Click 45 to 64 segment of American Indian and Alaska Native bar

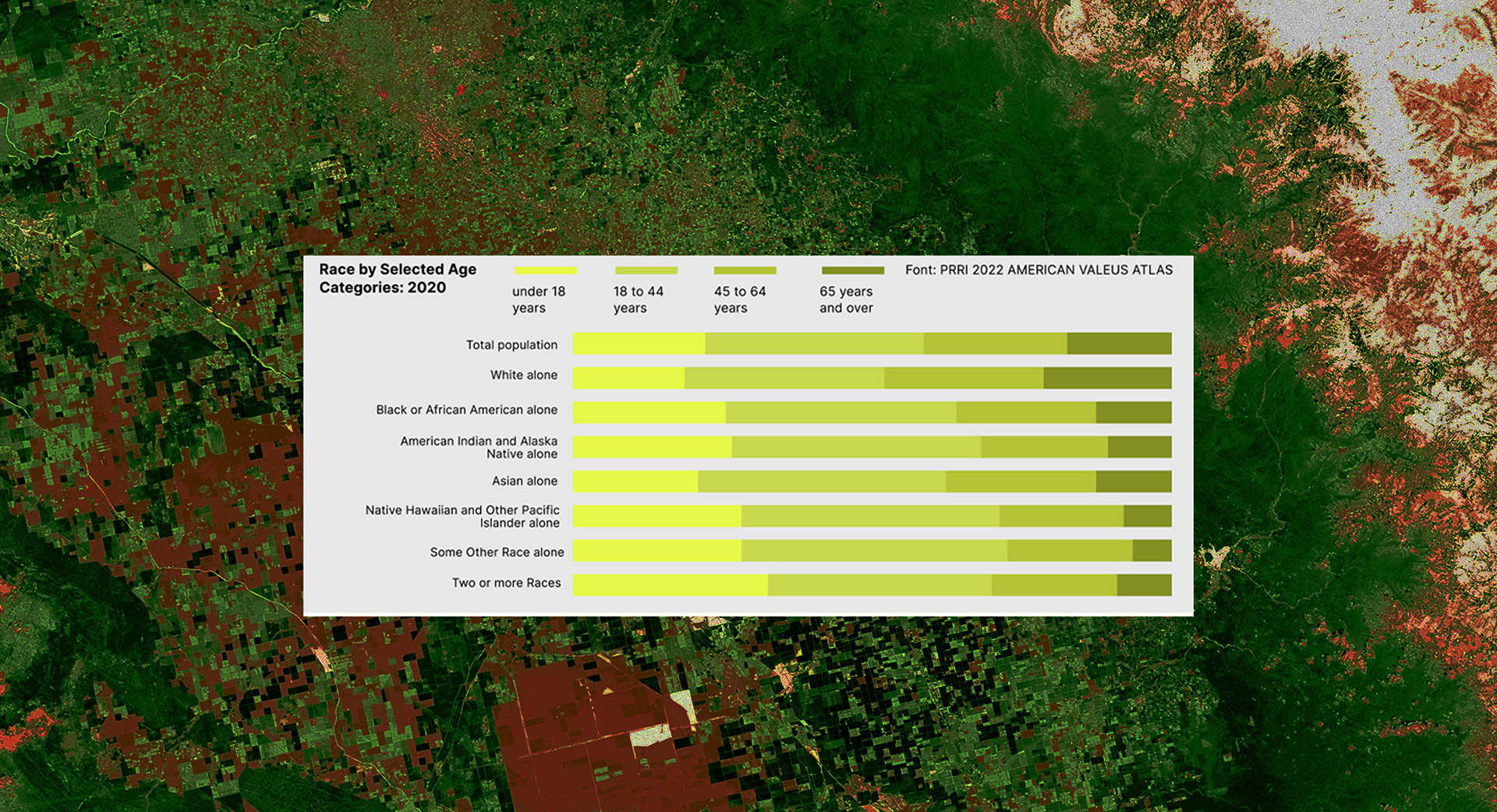pyautogui.click(x=1045, y=447)
